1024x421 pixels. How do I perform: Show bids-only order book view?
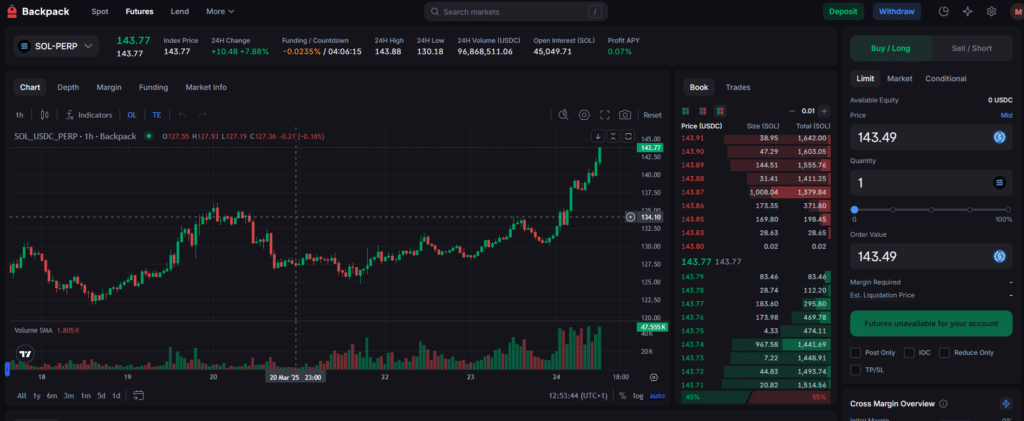(x=685, y=111)
